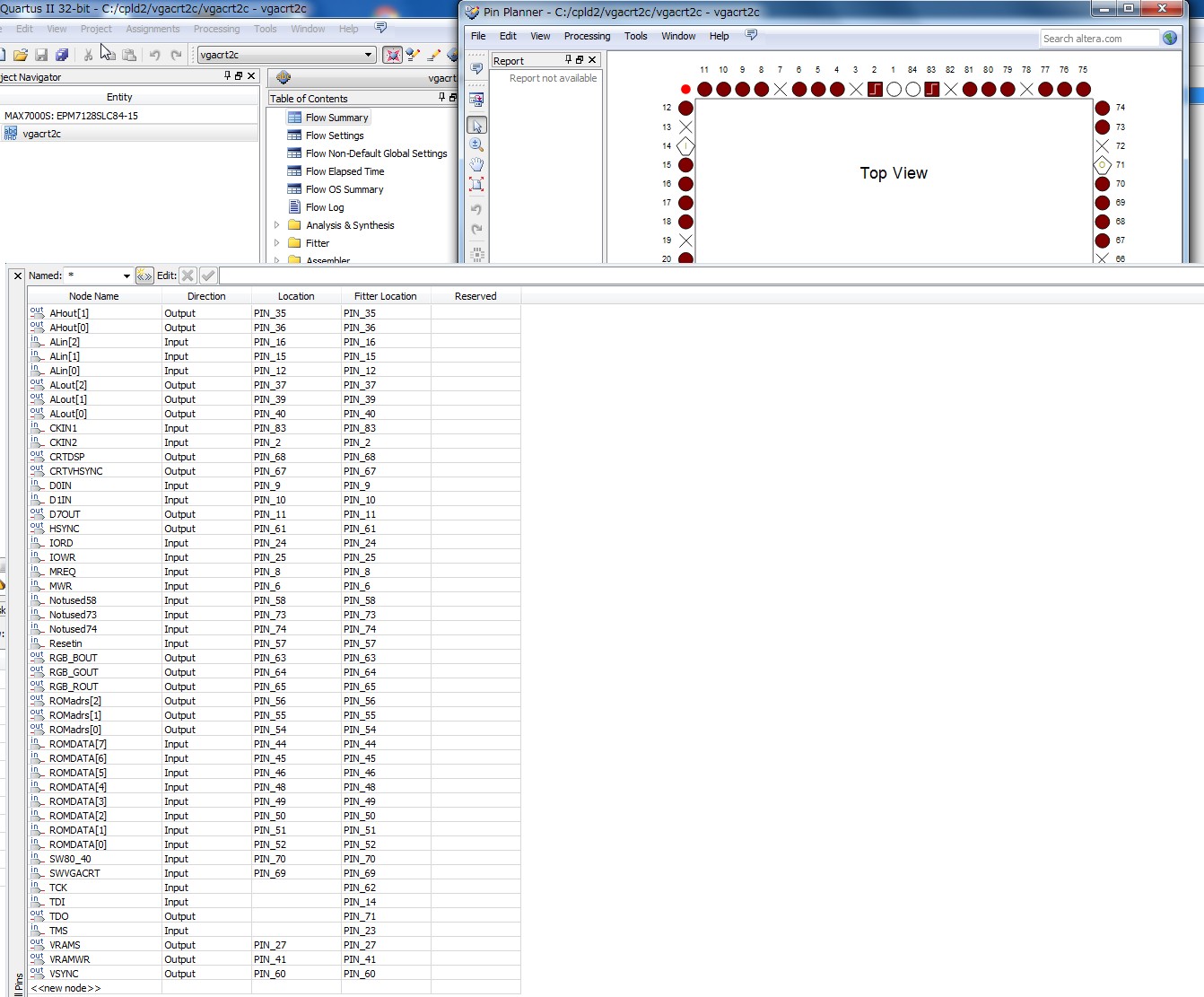Click Redo icon in Pin Planner side toolbar
The image size is (1204, 997).
[x=476, y=230]
